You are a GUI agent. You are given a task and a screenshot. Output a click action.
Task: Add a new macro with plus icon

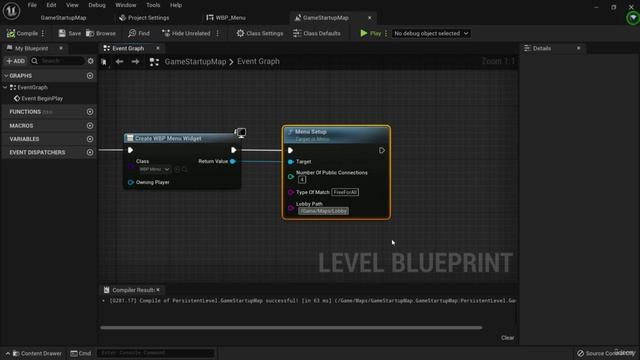[90, 126]
